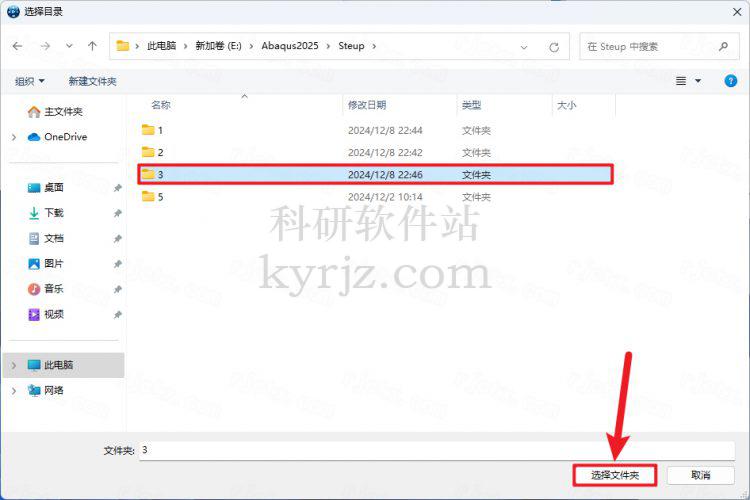Click the pin icon beside 音乐
This screenshot has height=500, width=750.
coord(118,289)
